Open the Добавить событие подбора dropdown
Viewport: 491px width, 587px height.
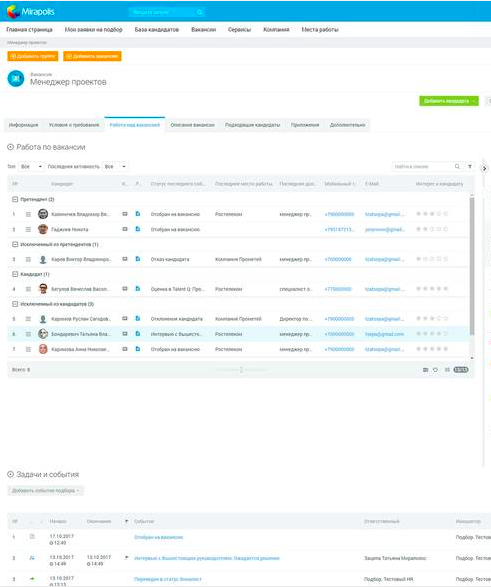[45, 491]
